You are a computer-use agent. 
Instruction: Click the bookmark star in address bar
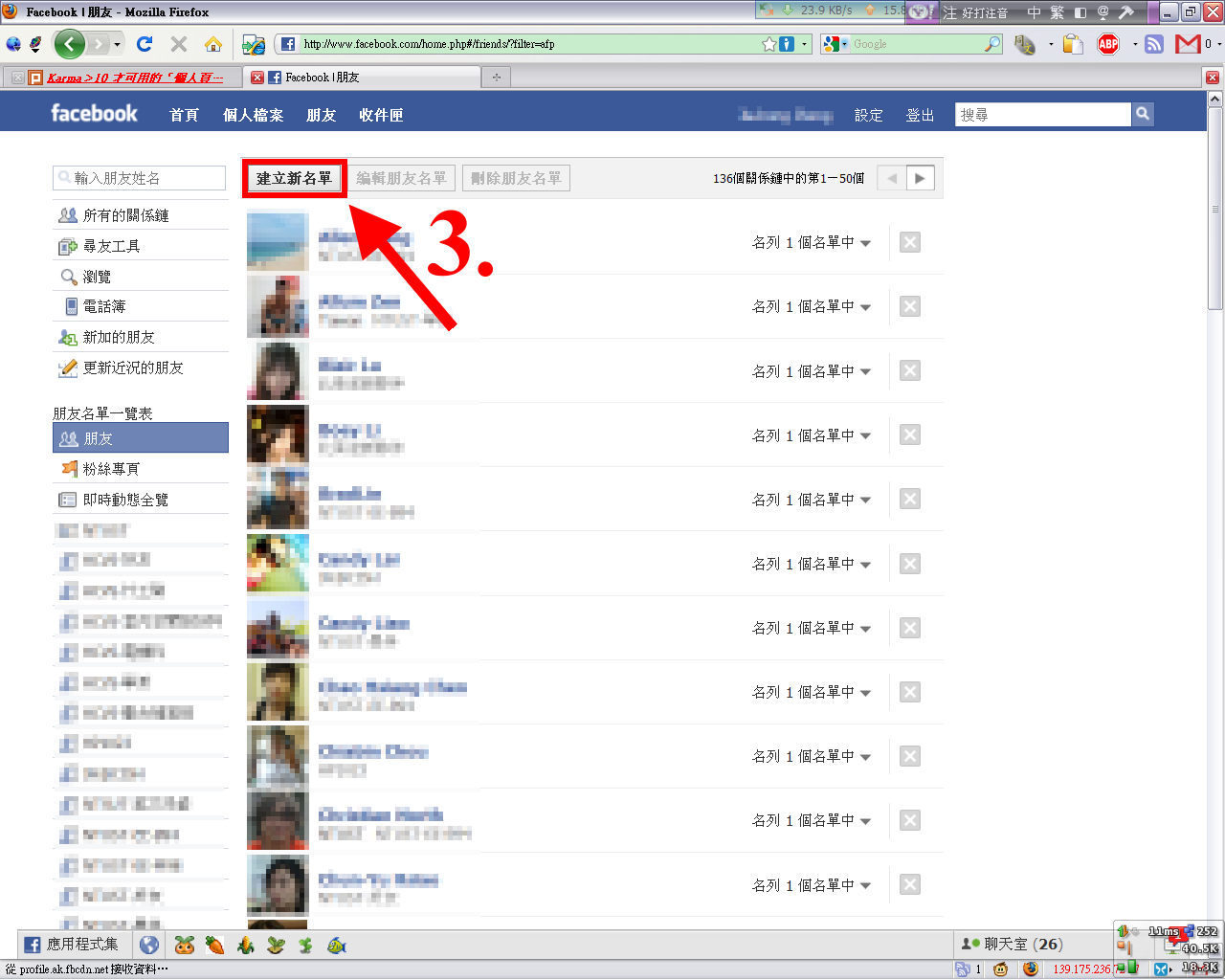tap(768, 44)
